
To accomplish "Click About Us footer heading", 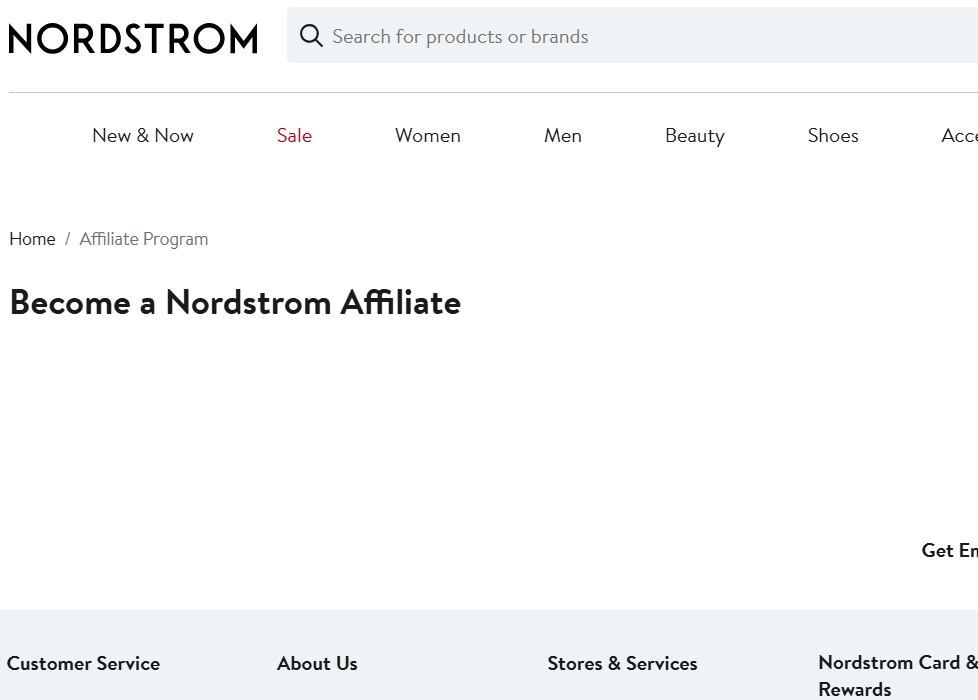I will pos(317,663).
